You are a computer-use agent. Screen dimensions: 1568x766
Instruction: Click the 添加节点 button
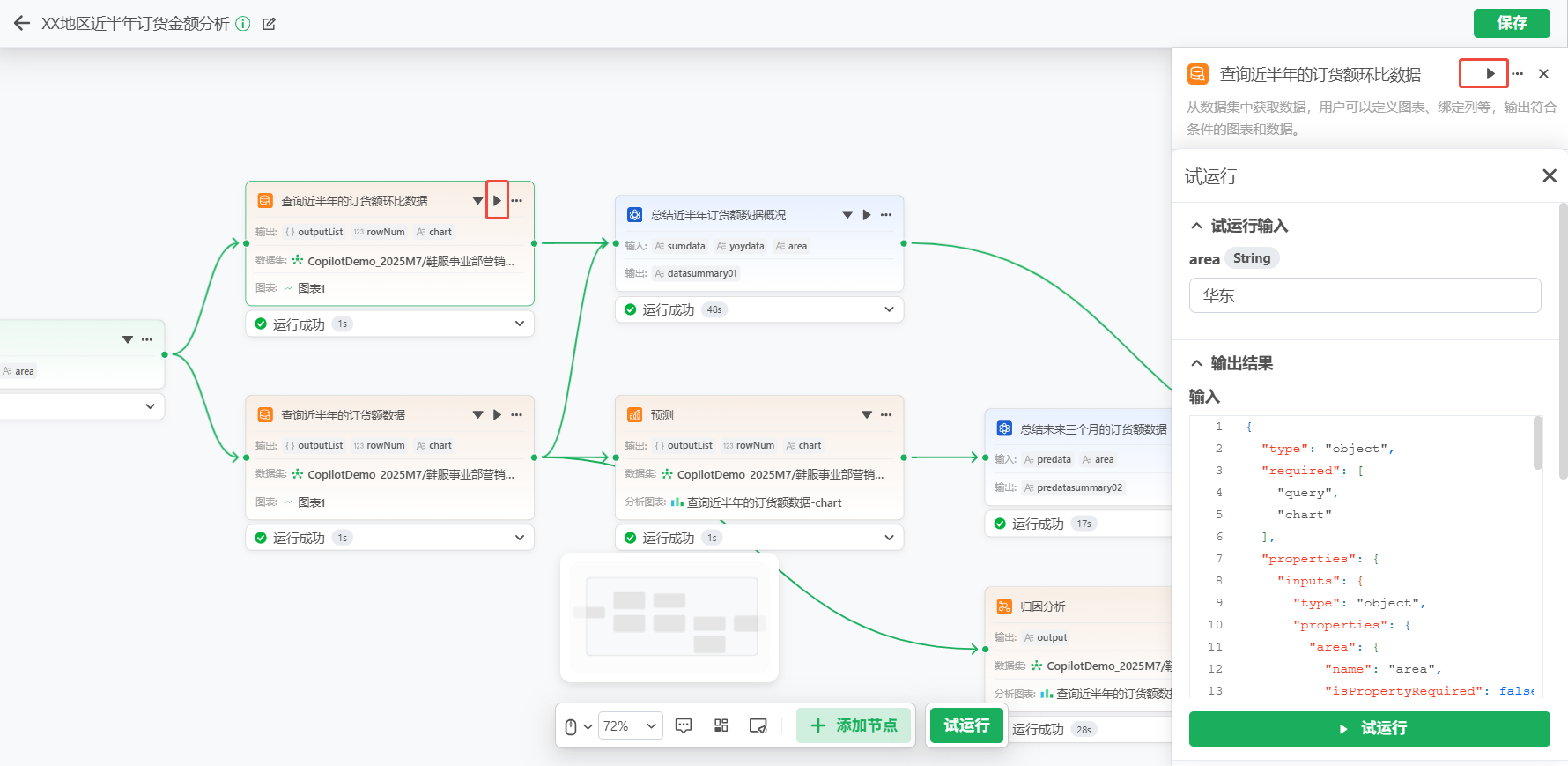pyautogui.click(x=854, y=725)
